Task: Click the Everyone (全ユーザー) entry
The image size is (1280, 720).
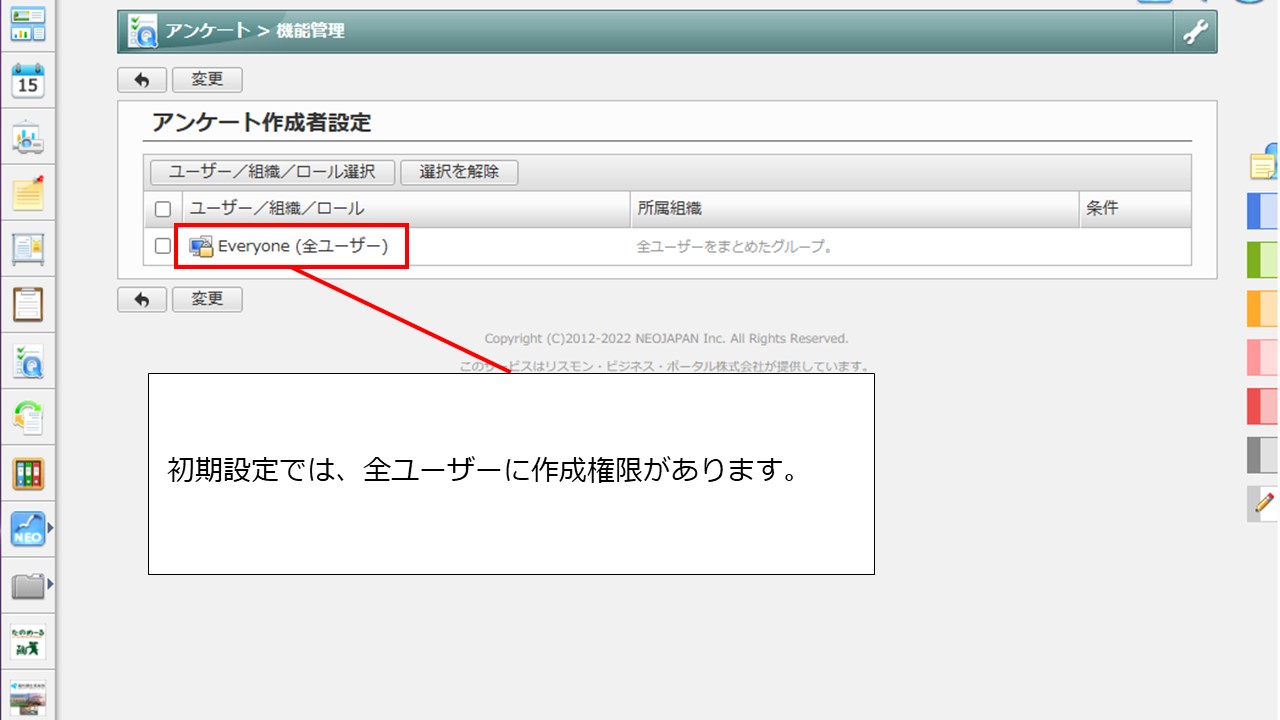Action: [x=303, y=246]
